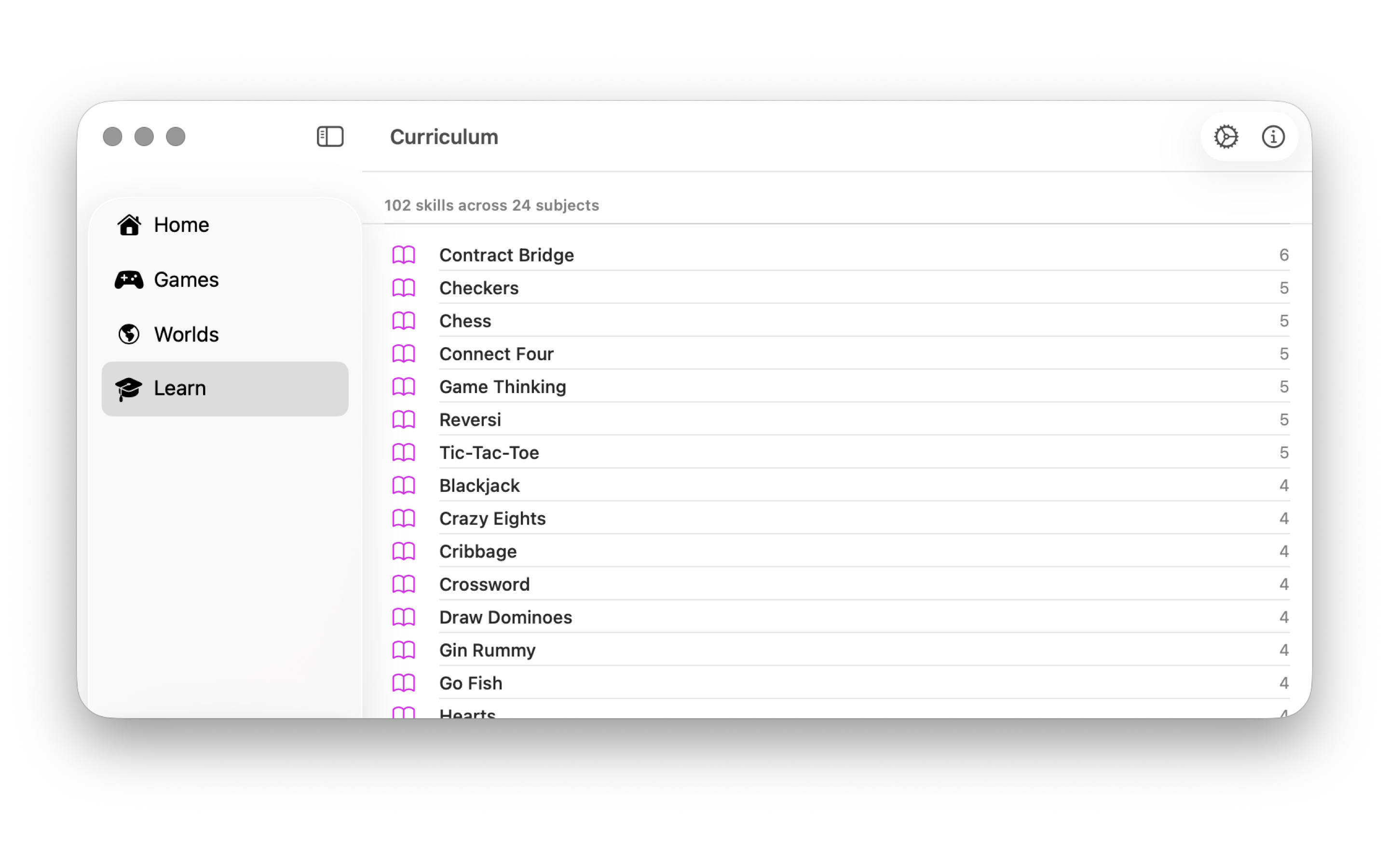Click book icon beside Gin Rummy
This screenshot has height=868, width=1389.
pos(404,650)
